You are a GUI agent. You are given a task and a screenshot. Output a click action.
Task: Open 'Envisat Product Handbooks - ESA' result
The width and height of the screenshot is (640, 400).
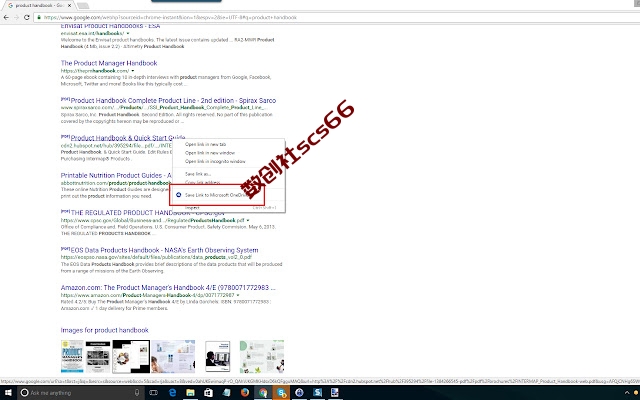[x=110, y=26]
